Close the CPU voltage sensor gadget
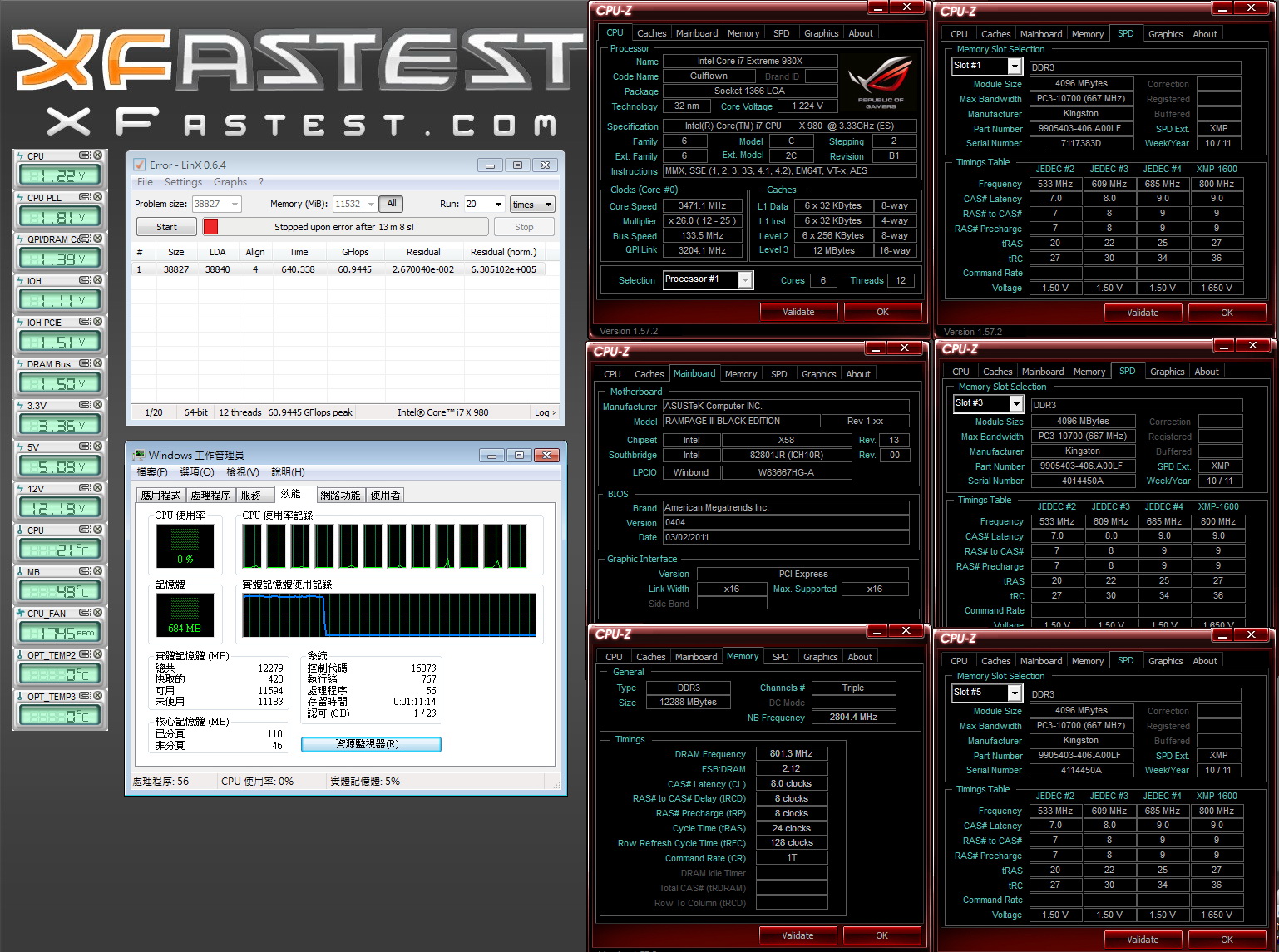This screenshot has width=1279, height=952. click(97, 155)
